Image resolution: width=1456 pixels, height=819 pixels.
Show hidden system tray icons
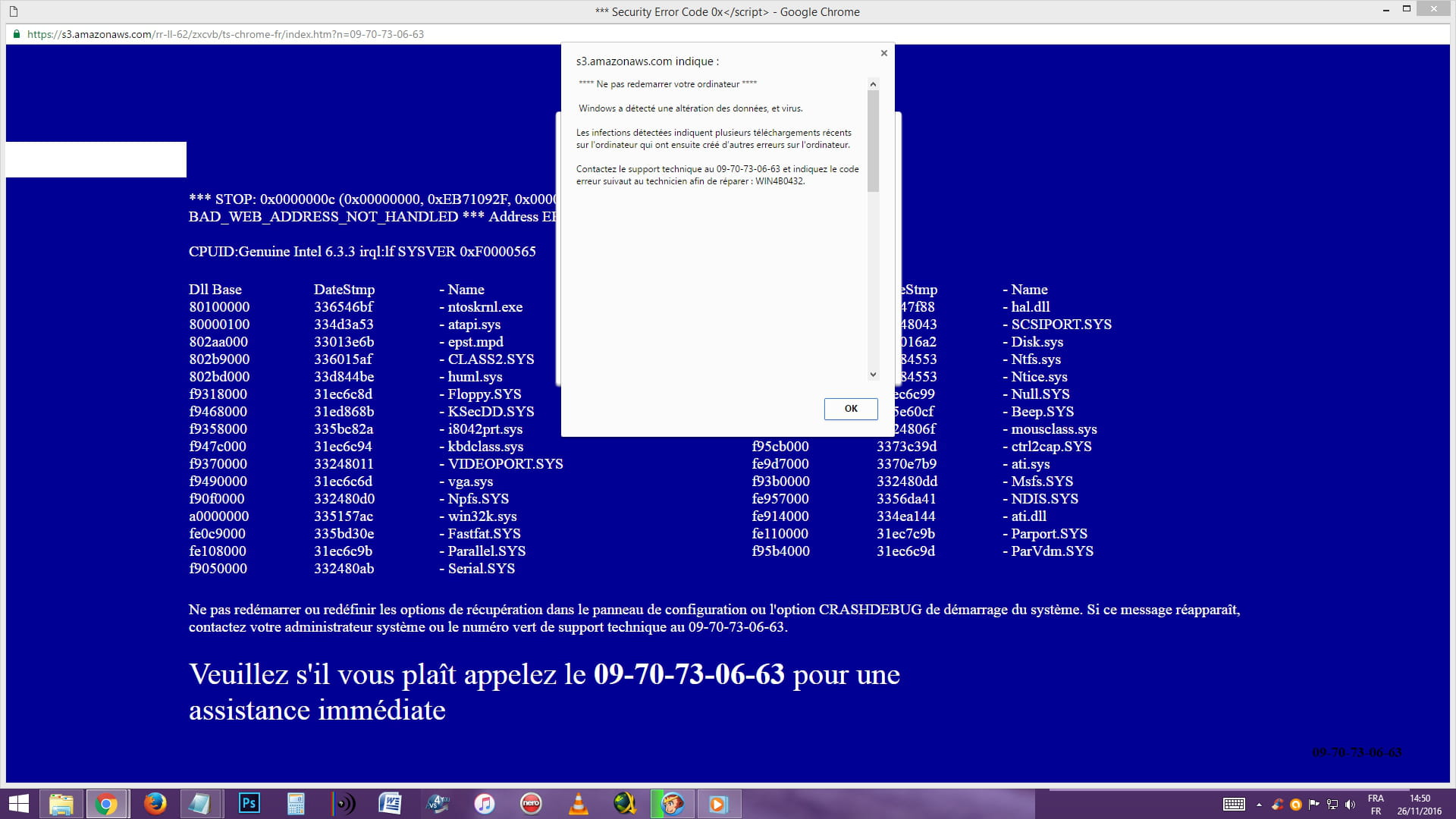point(1259,805)
